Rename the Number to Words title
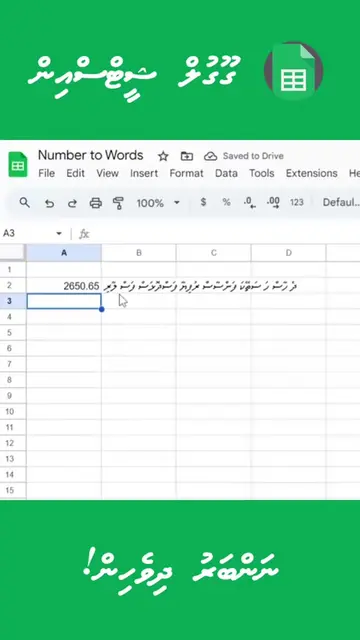 tap(91, 156)
